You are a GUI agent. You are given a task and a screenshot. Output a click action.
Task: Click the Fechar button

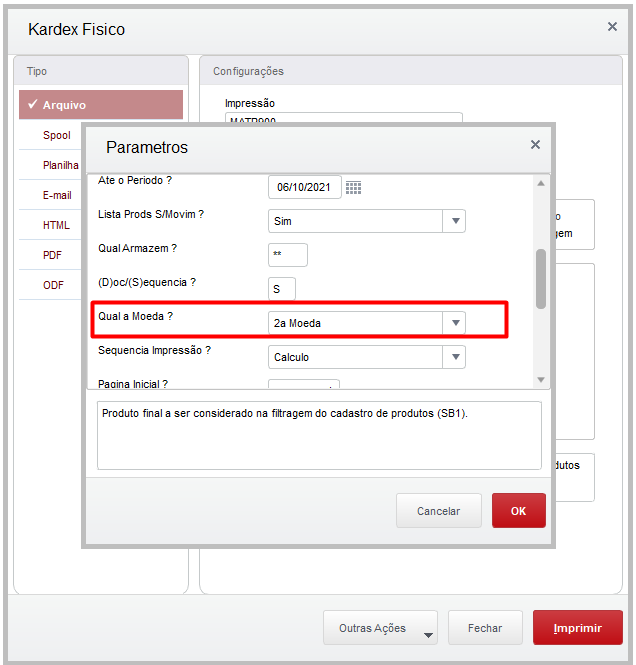click(x=485, y=628)
